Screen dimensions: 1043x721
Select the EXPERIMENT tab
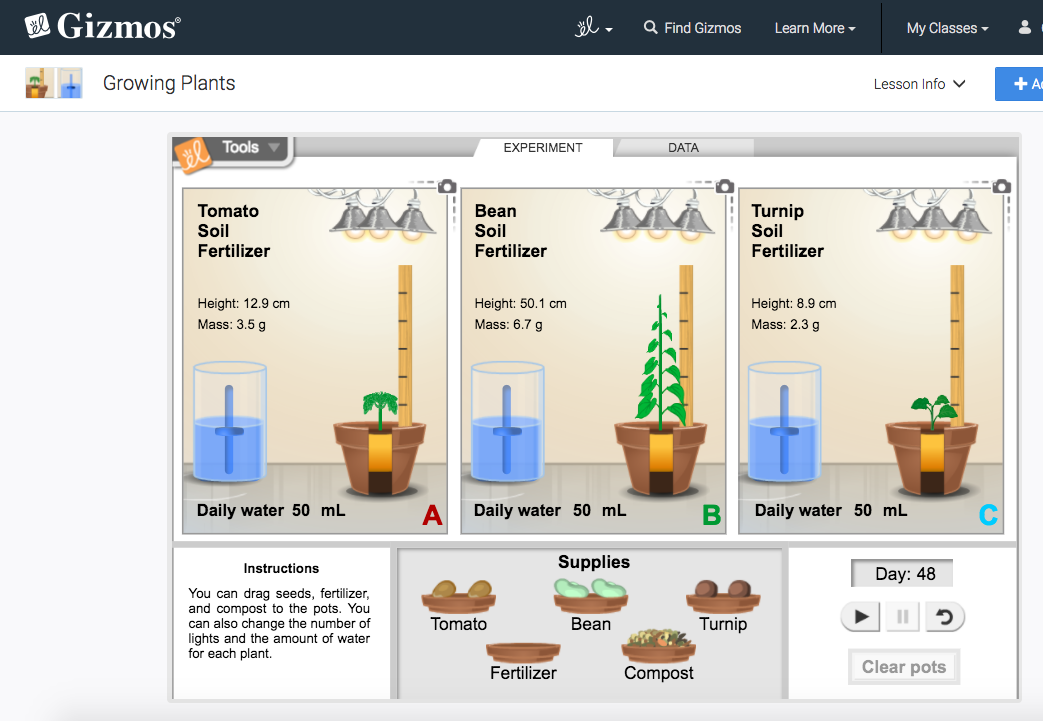click(542, 147)
